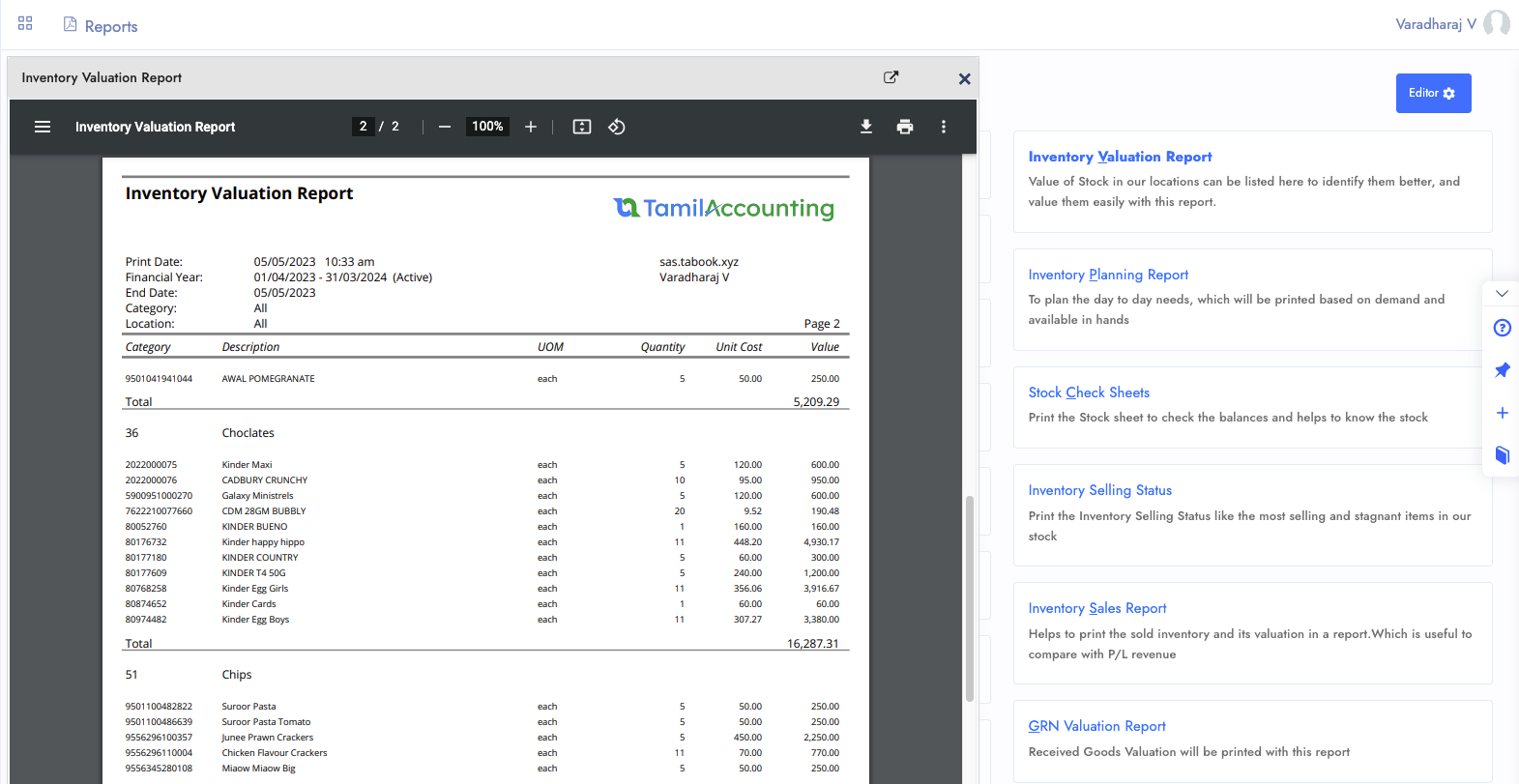
Task: Click the Choclates category heading
Action: point(248,433)
